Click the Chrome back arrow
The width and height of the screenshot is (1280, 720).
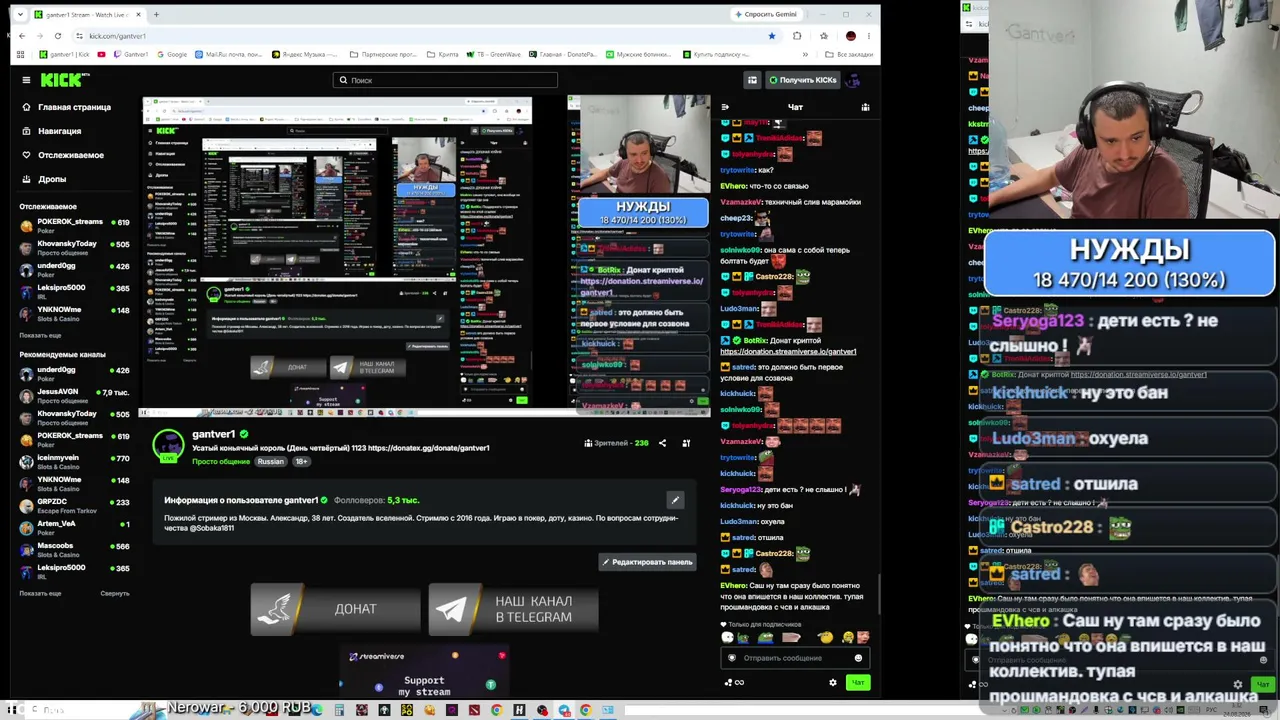click(x=22, y=36)
